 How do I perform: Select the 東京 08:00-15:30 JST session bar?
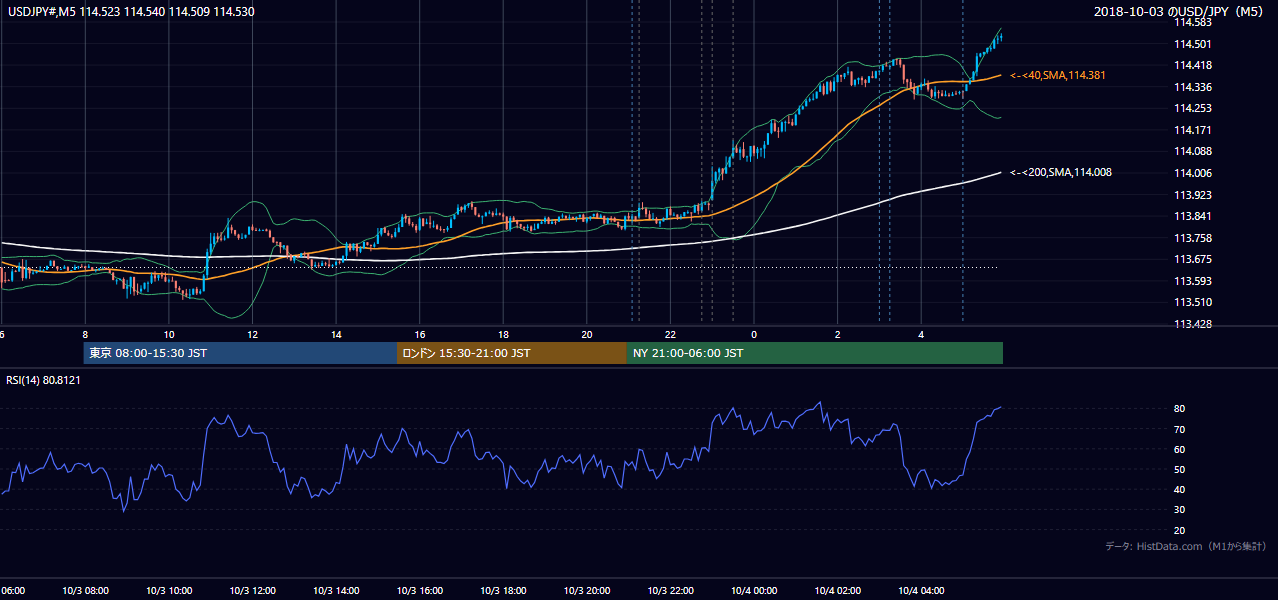(x=240, y=353)
